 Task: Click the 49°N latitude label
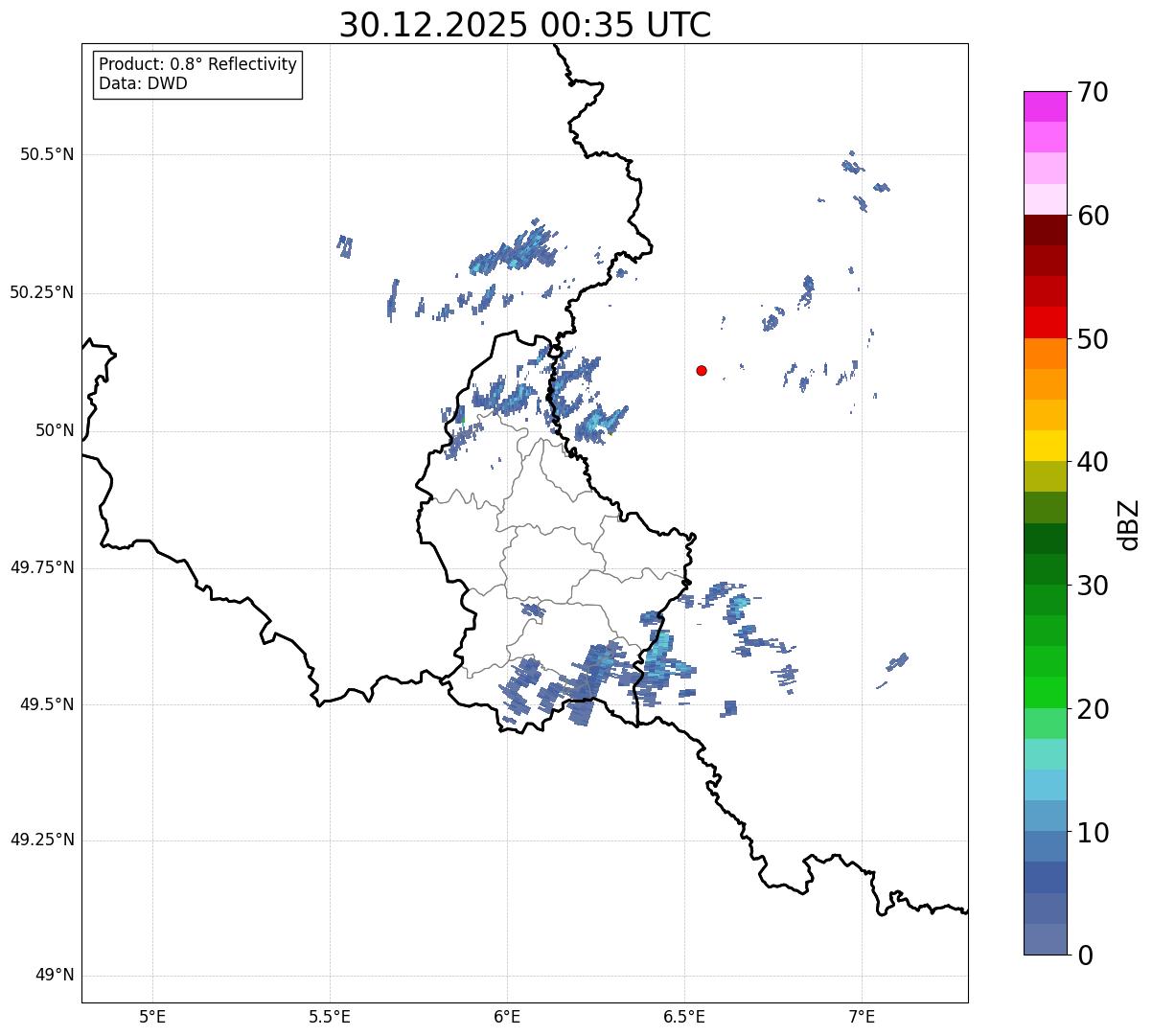[55, 976]
